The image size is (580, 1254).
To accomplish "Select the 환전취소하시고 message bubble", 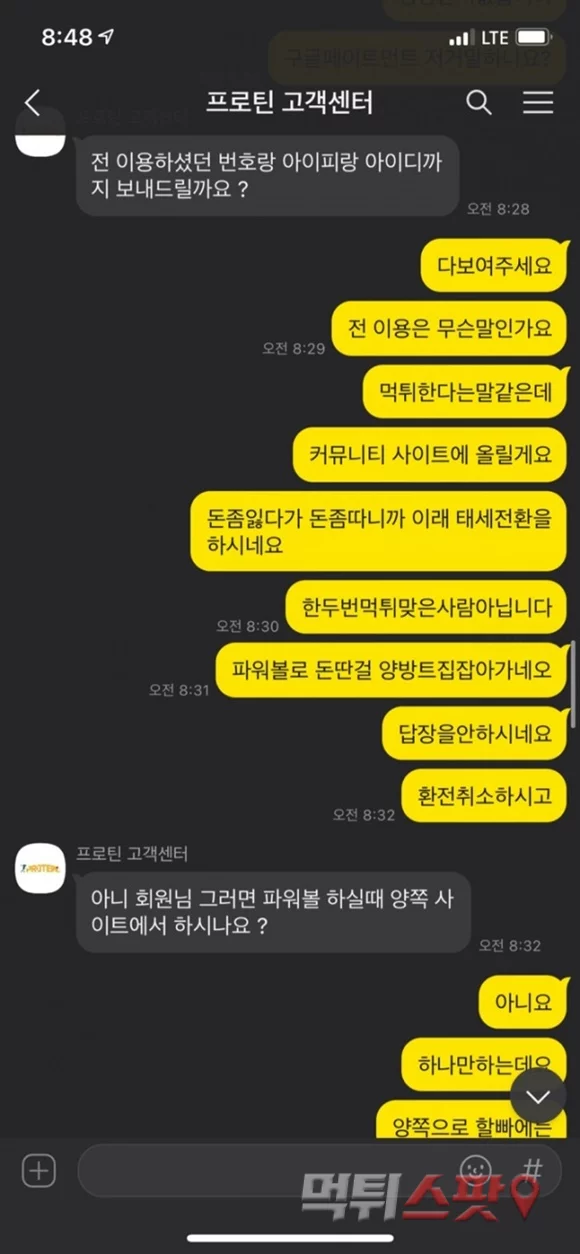I will tap(484, 796).
